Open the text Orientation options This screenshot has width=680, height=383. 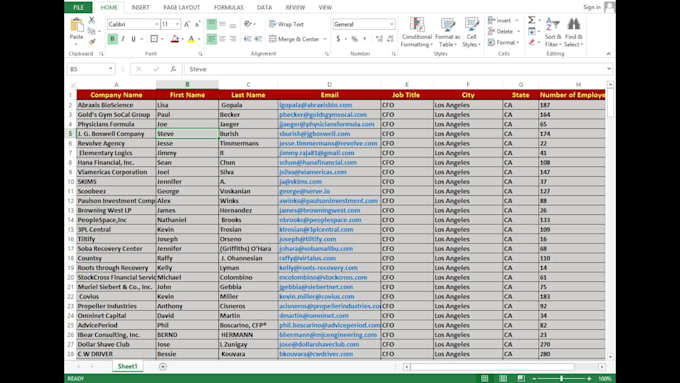point(249,24)
